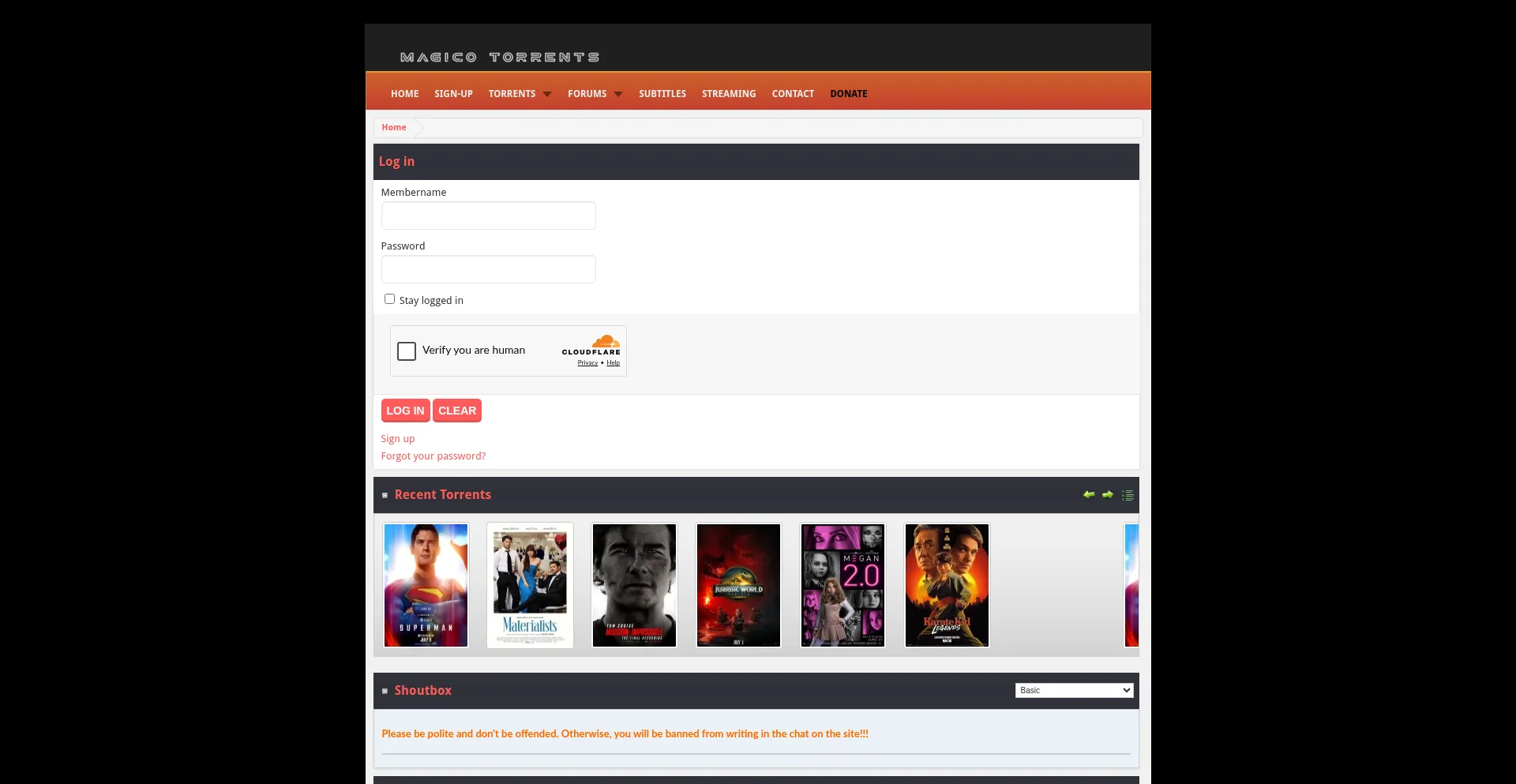Open the Sign-Up navigation item

[x=453, y=94]
